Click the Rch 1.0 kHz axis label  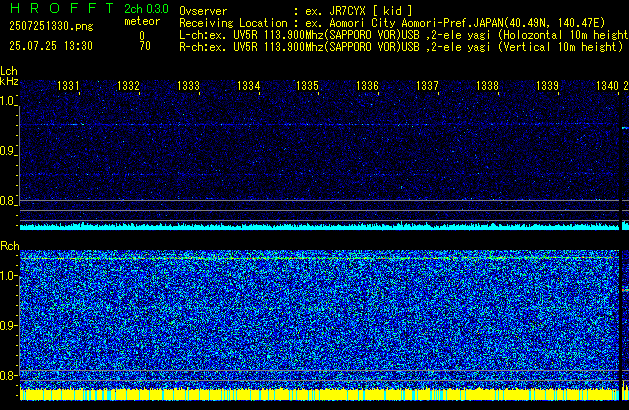coord(8,276)
